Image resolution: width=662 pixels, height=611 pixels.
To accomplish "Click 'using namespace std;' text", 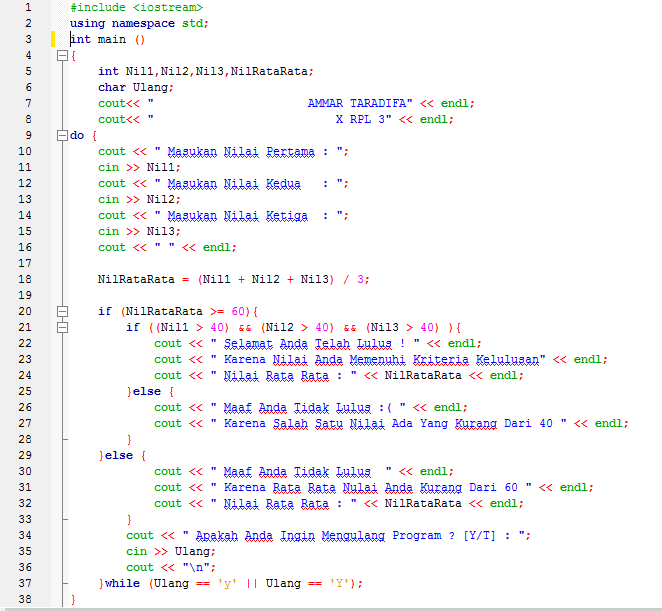I will (x=139, y=24).
